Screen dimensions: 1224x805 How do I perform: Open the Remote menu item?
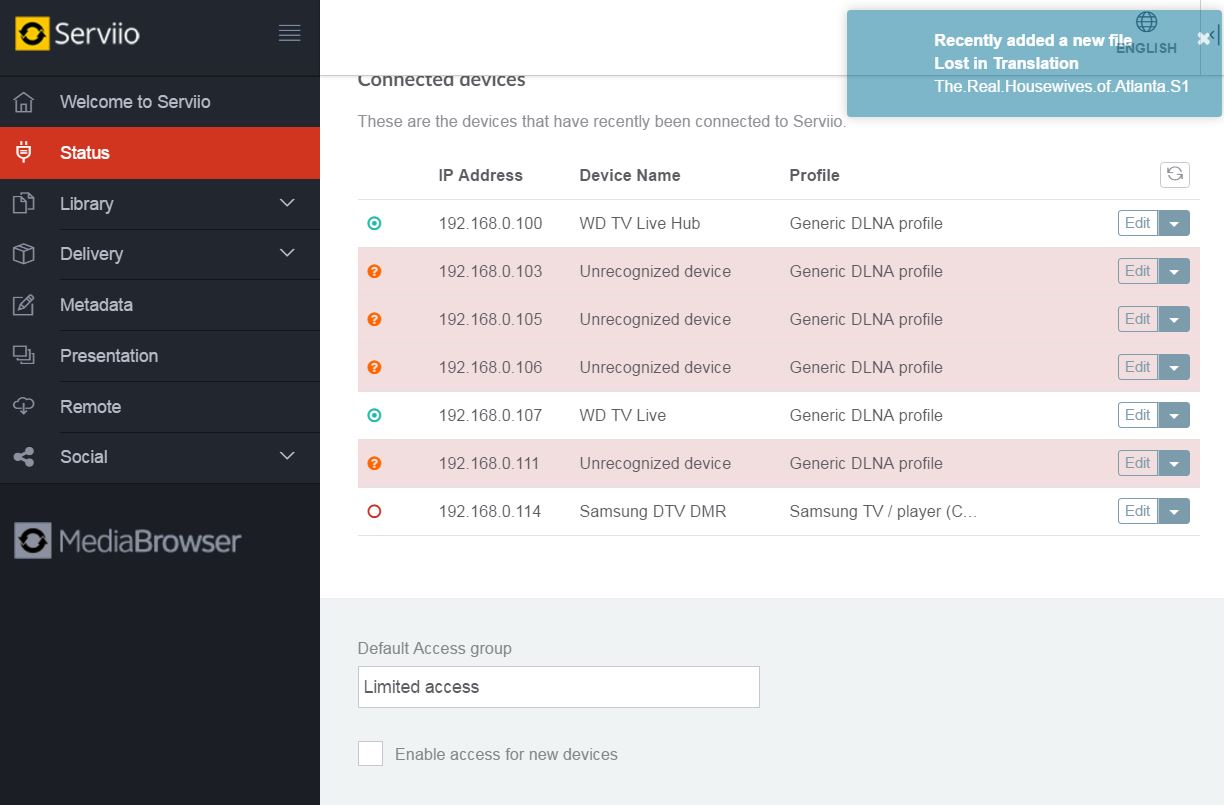click(x=90, y=407)
